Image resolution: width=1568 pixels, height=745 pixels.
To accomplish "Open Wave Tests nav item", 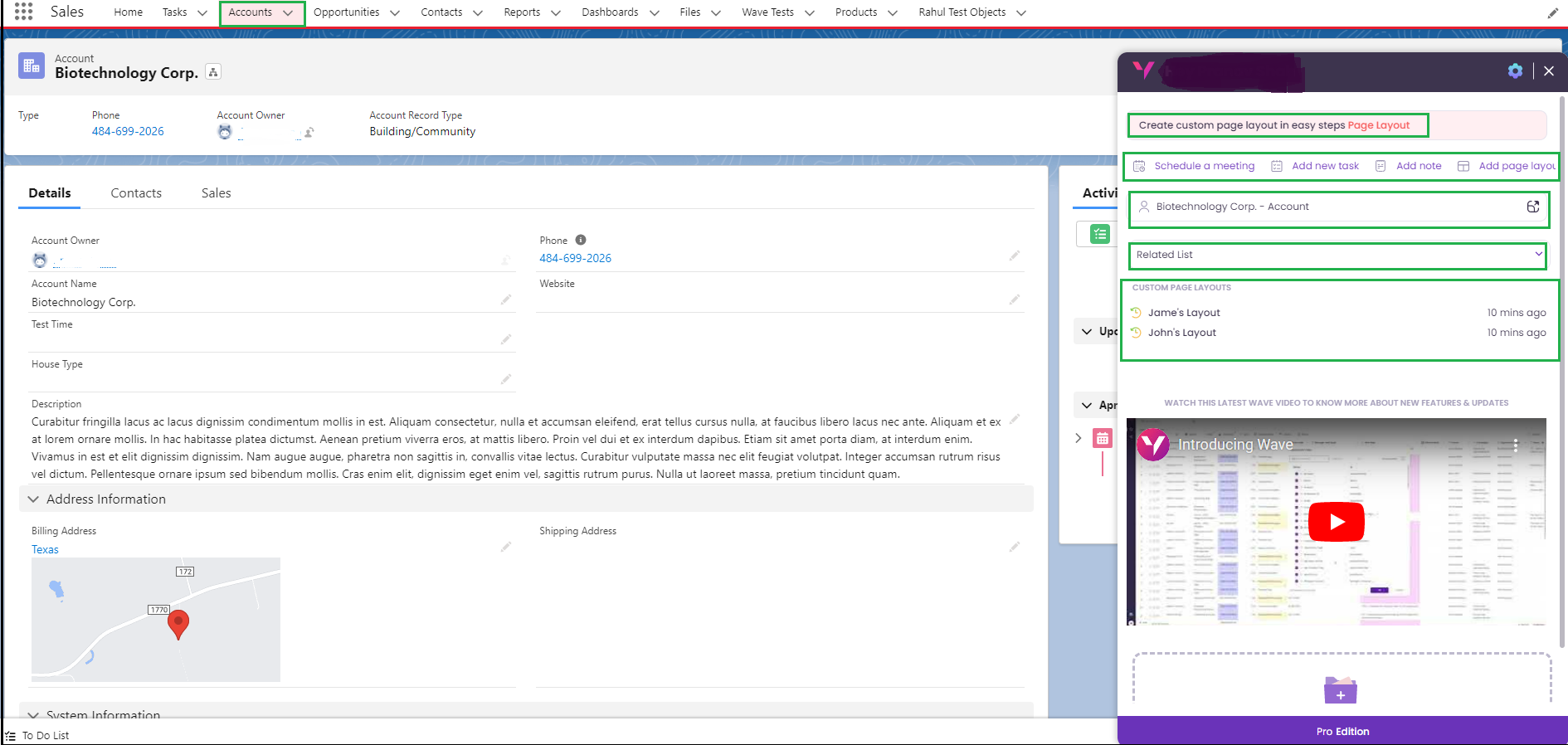I will [x=767, y=12].
